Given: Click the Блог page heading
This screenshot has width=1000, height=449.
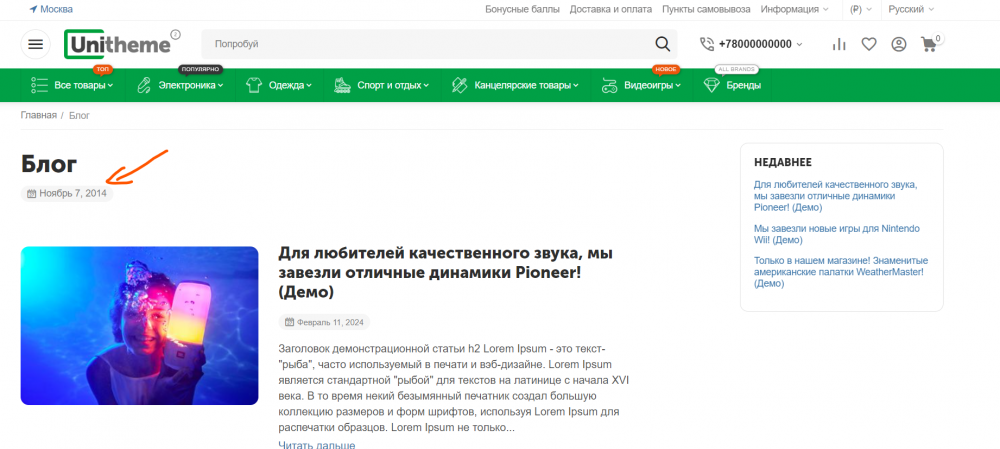Looking at the screenshot, I should (49, 164).
